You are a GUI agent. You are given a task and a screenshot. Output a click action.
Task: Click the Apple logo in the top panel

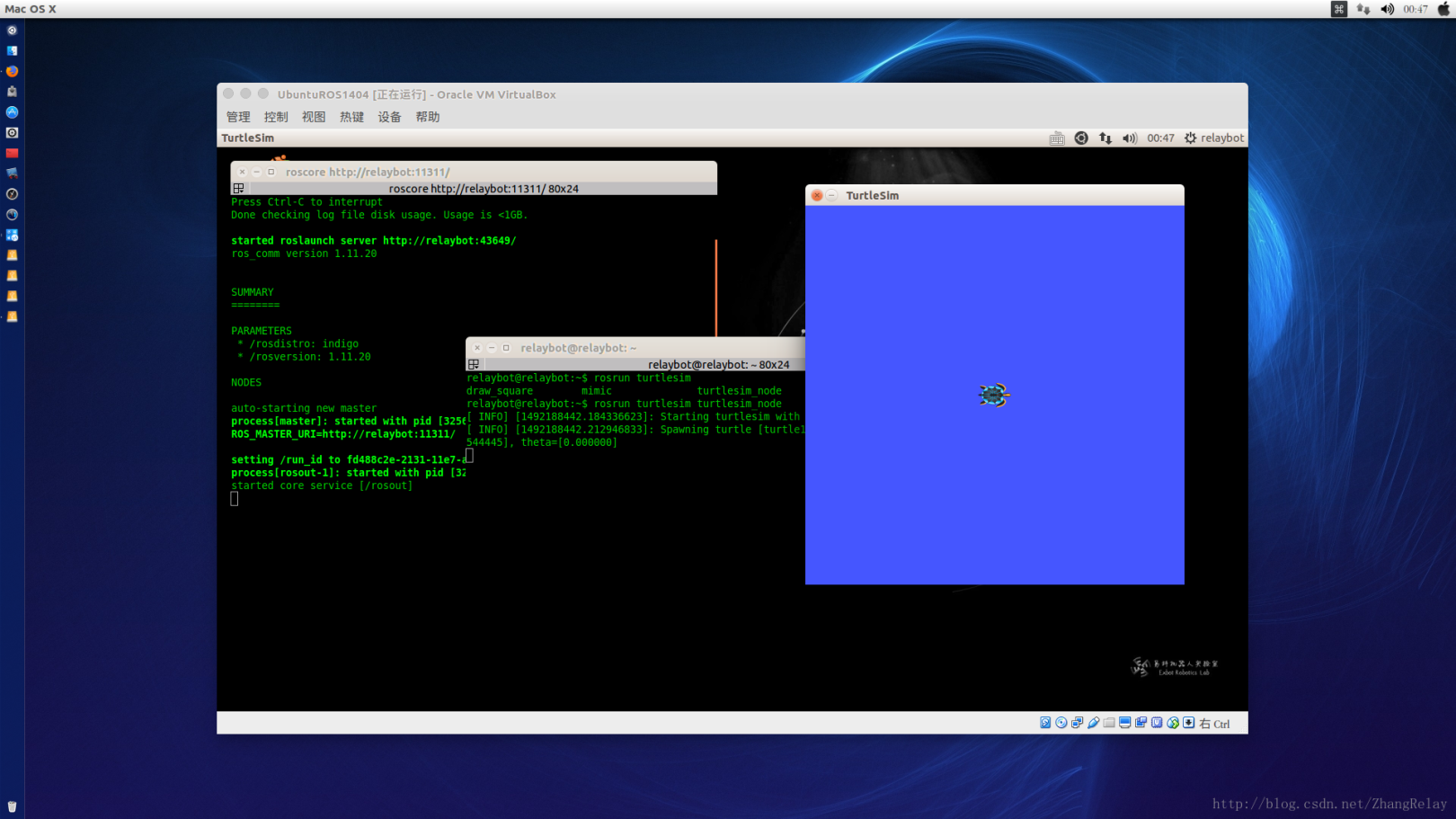click(x=1443, y=9)
